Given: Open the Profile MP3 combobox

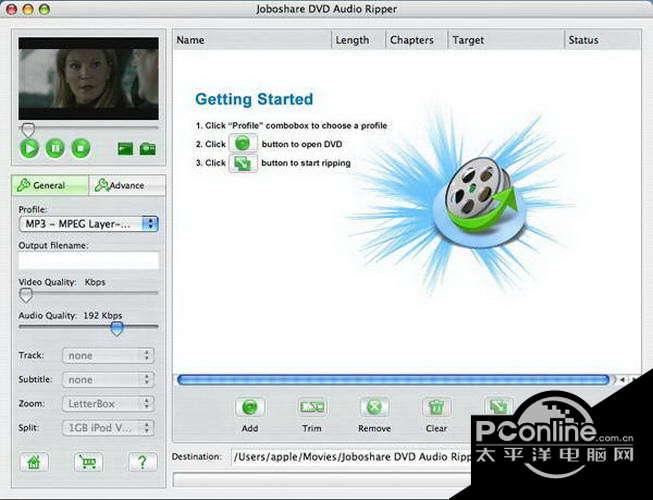Looking at the screenshot, I should click(89, 224).
